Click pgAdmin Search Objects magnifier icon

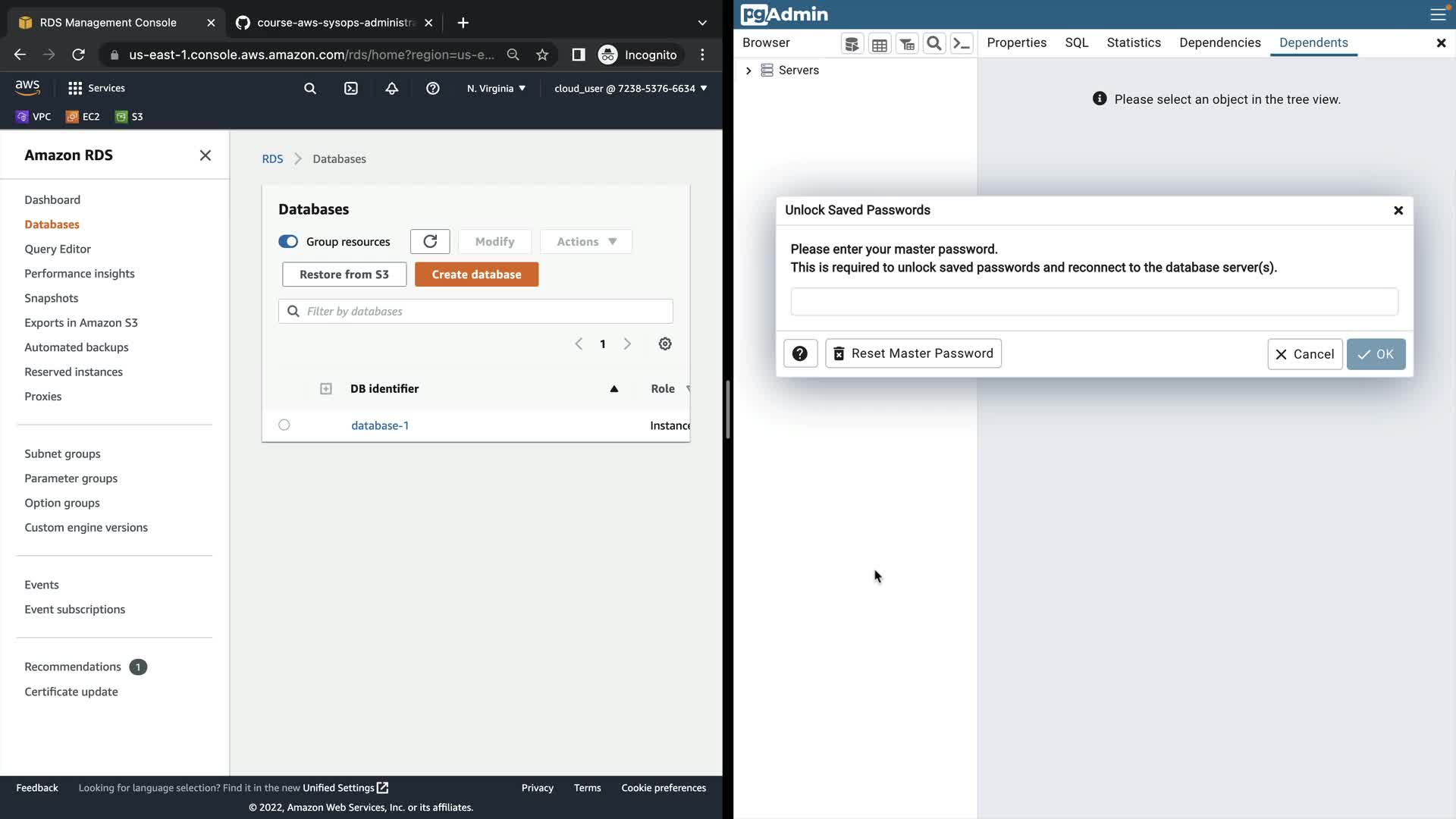[x=934, y=44]
